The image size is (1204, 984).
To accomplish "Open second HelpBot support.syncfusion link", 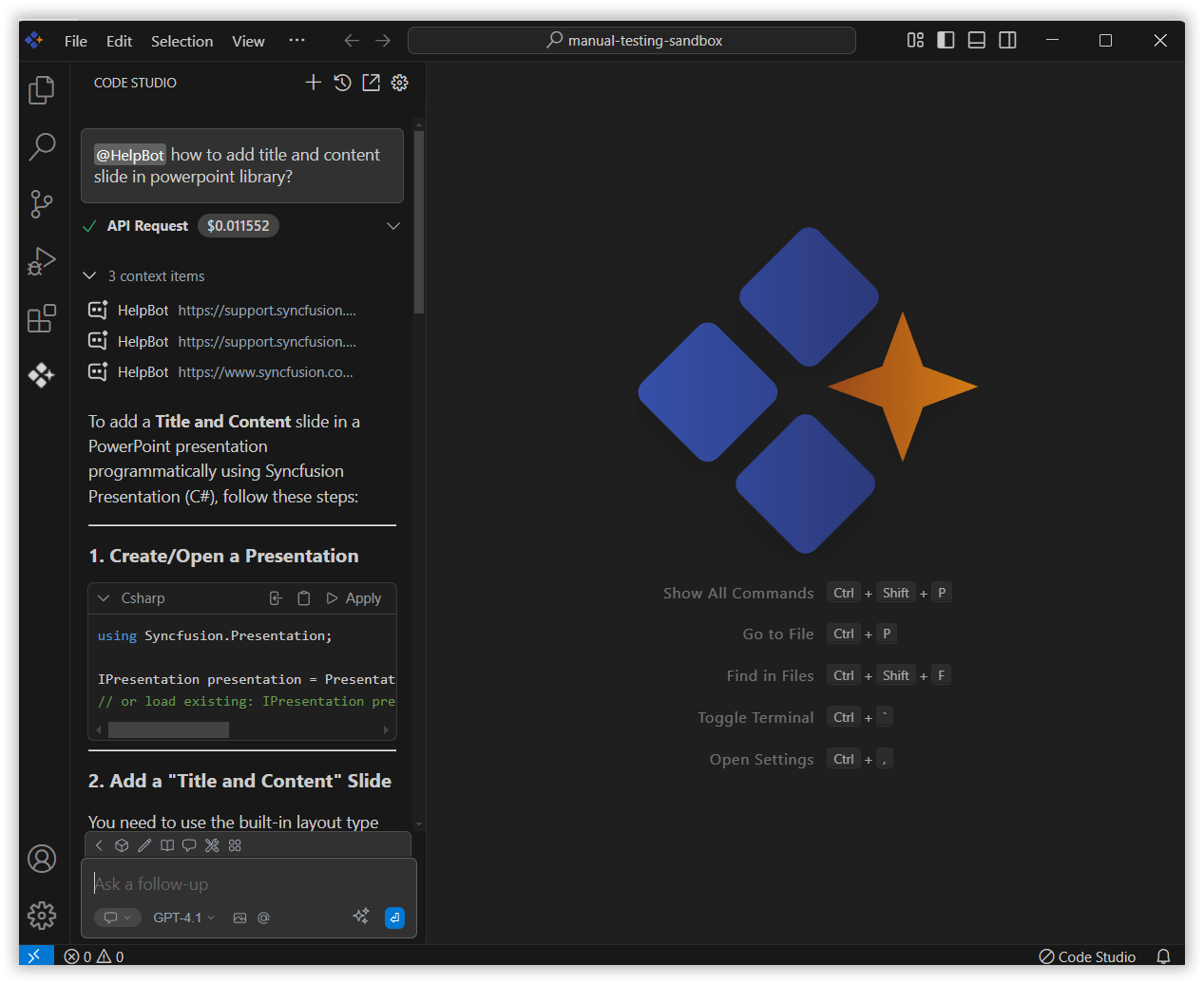I will click(x=267, y=342).
